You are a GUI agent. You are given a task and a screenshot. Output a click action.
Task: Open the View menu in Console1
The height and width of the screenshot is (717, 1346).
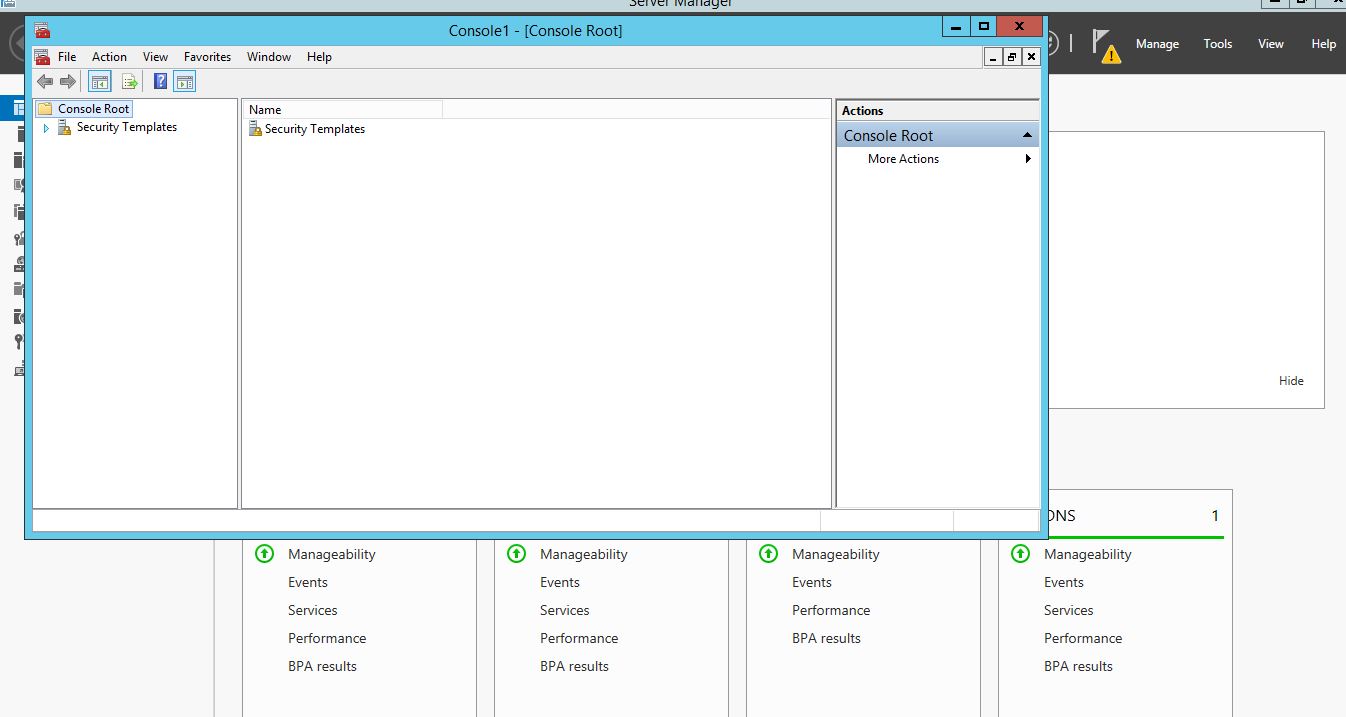155,57
